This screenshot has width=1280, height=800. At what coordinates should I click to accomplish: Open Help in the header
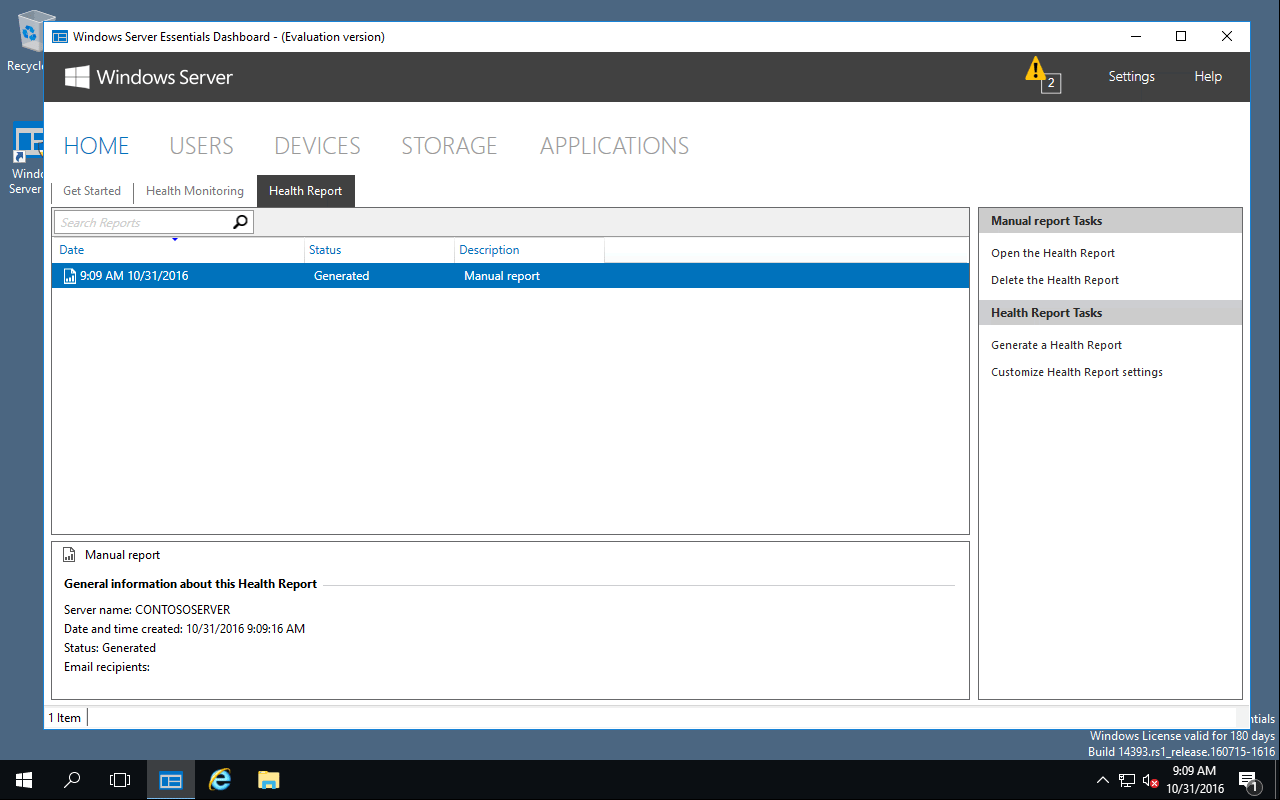(1208, 77)
